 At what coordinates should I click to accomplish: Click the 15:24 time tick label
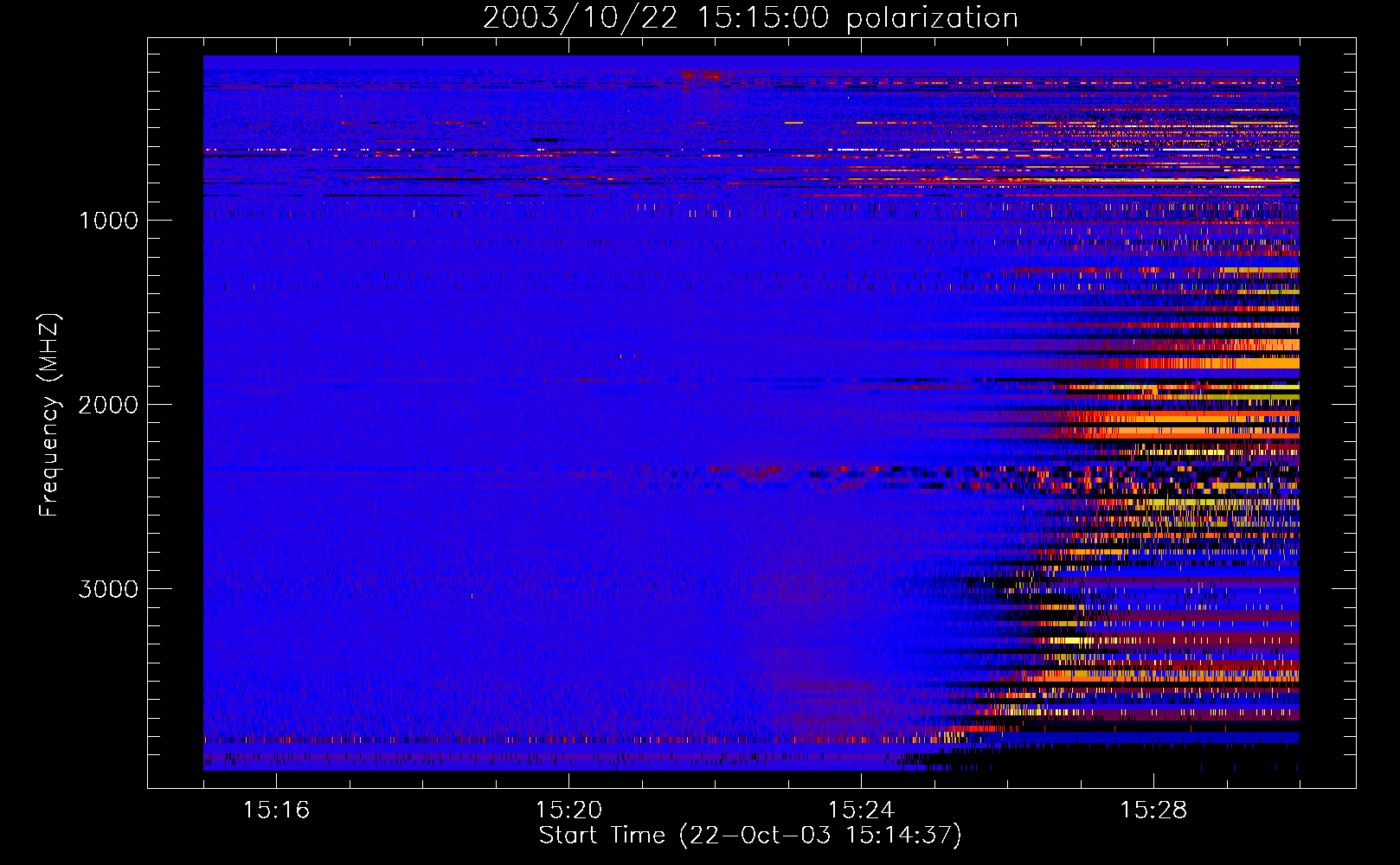[861, 810]
